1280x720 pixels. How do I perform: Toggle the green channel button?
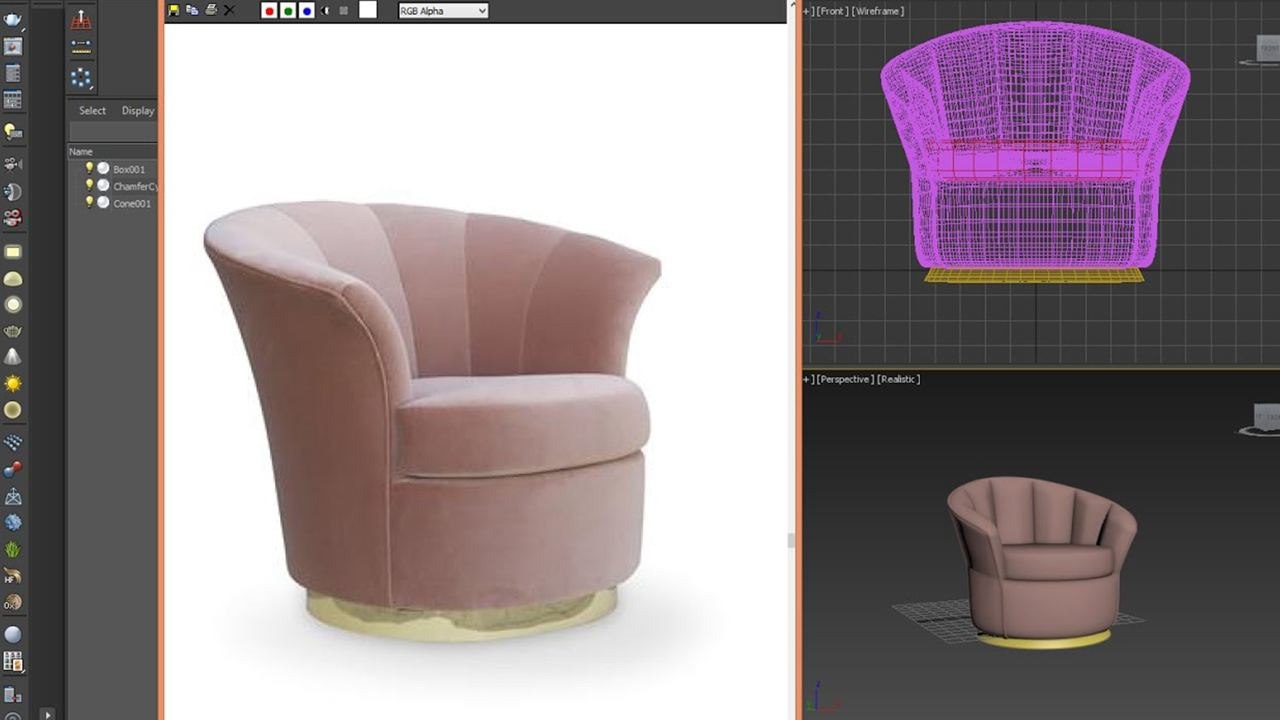[x=288, y=10]
